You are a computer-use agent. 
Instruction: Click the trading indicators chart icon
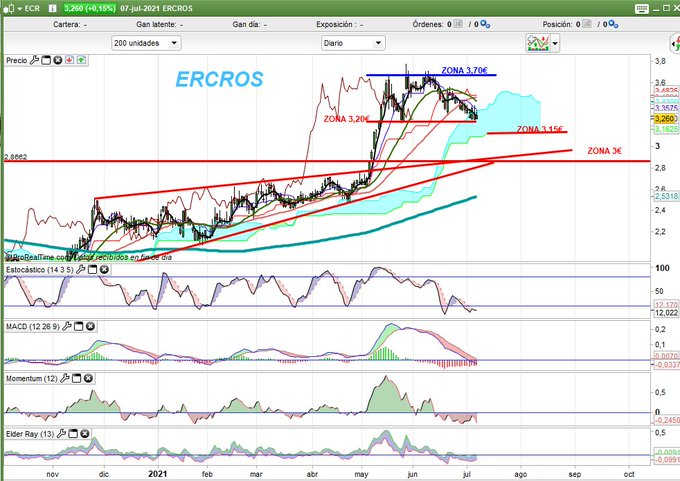tap(538, 43)
